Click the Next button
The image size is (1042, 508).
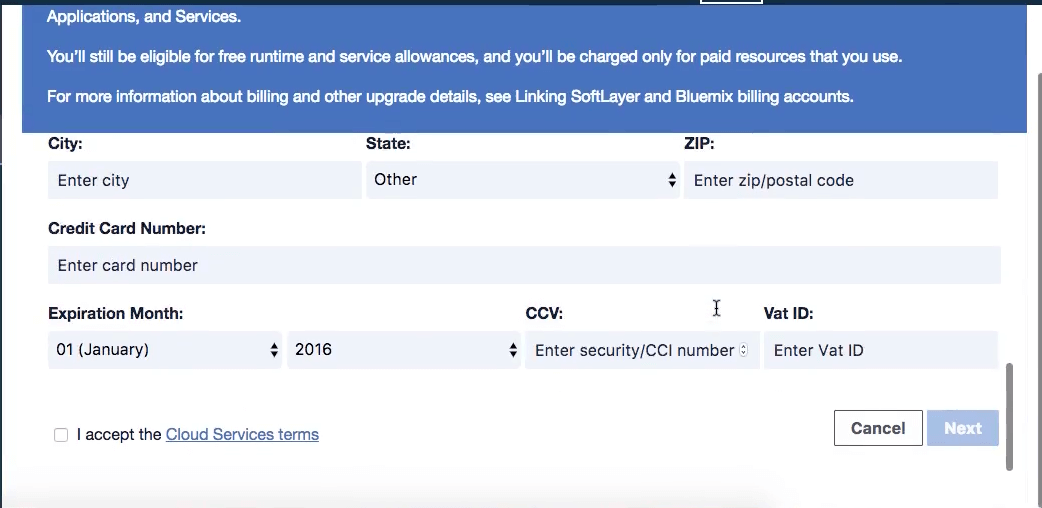coord(962,428)
